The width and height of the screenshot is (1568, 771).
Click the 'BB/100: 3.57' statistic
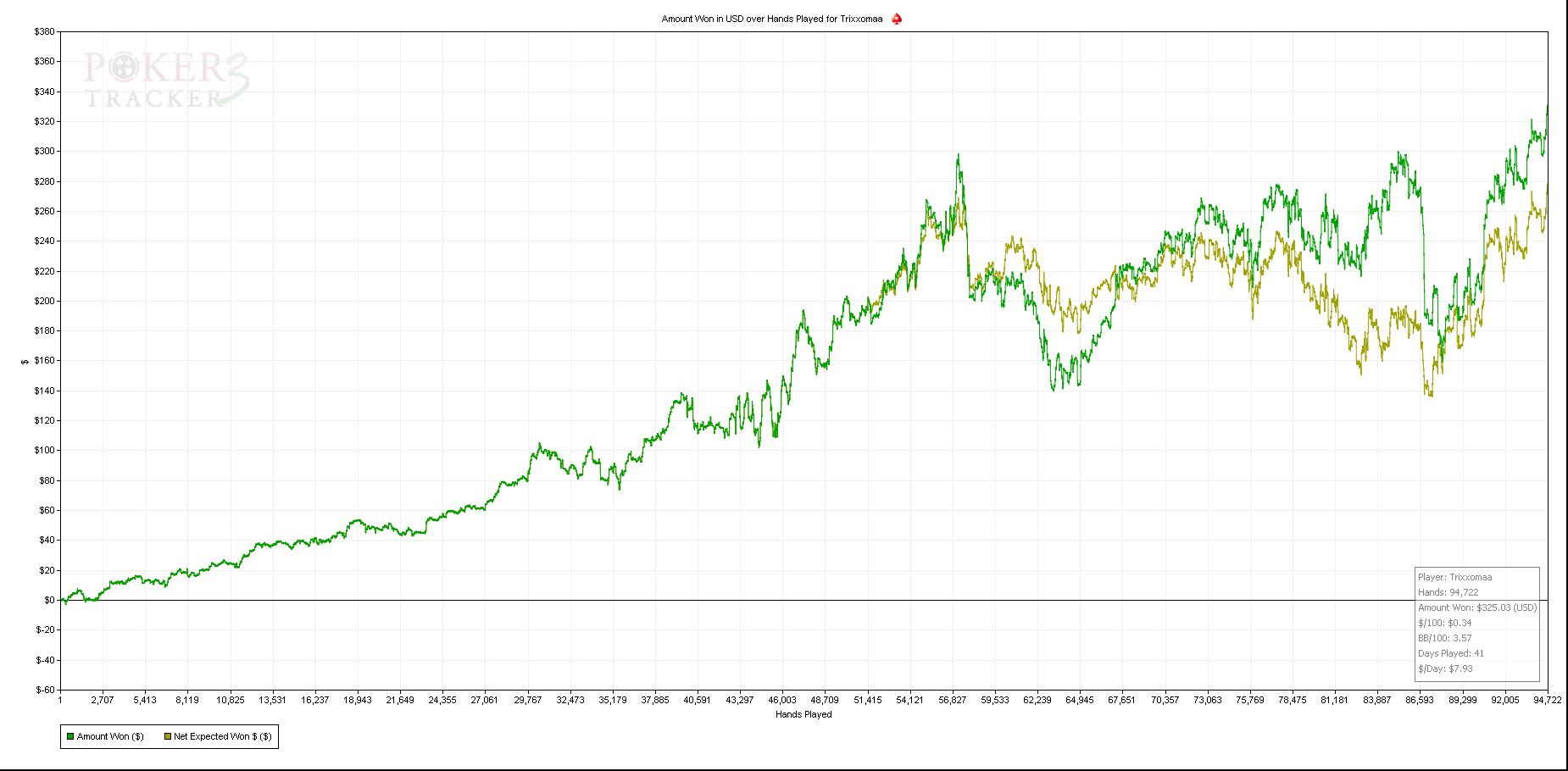1445,638
